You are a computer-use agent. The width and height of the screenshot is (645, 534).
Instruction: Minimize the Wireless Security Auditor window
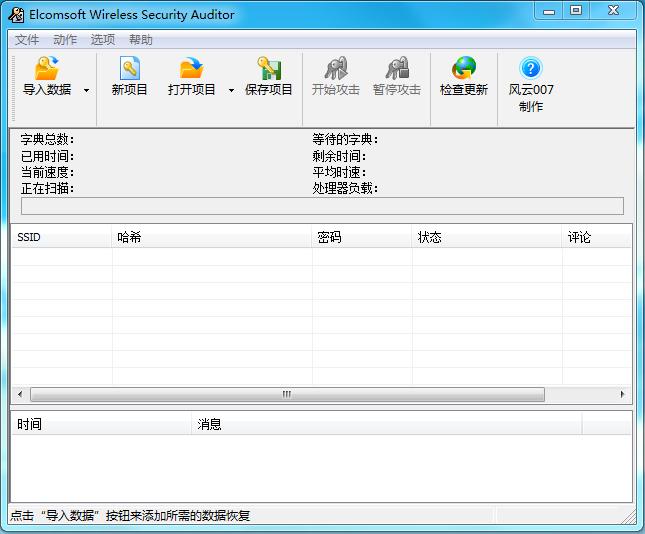549,11
